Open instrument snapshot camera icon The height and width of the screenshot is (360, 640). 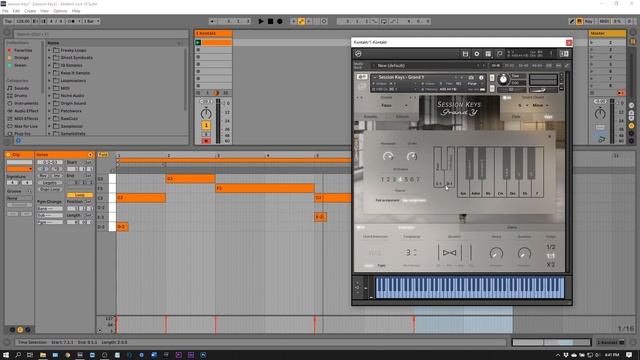pyautogui.click(x=471, y=78)
